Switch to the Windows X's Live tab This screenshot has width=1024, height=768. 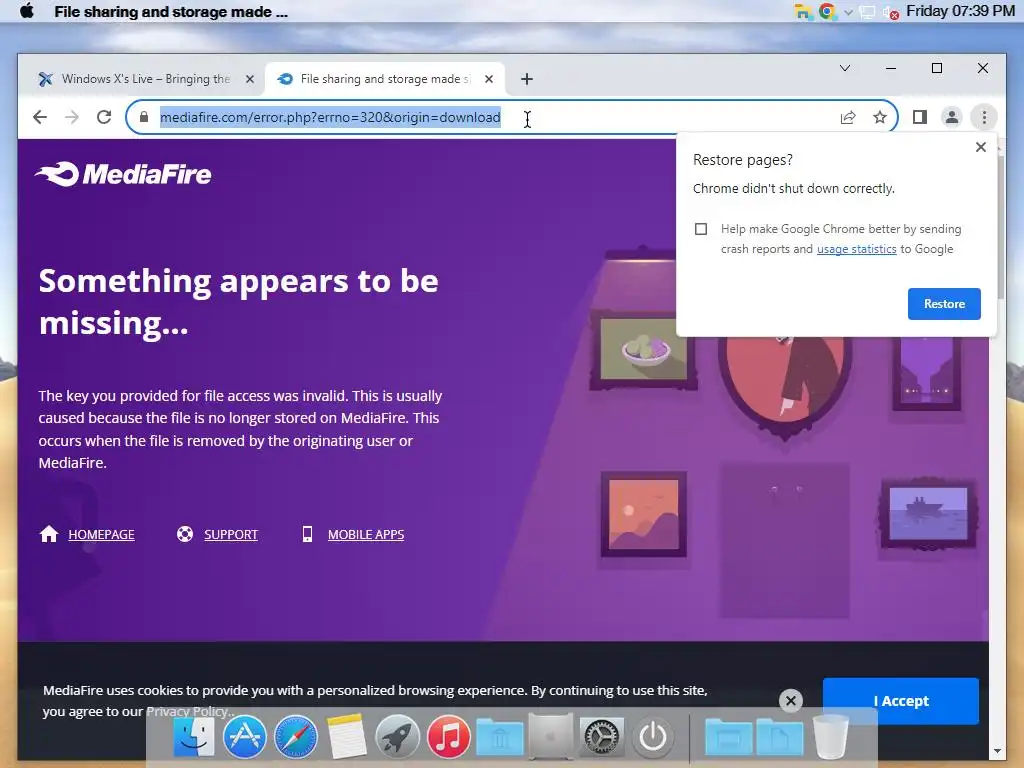[x=145, y=79]
